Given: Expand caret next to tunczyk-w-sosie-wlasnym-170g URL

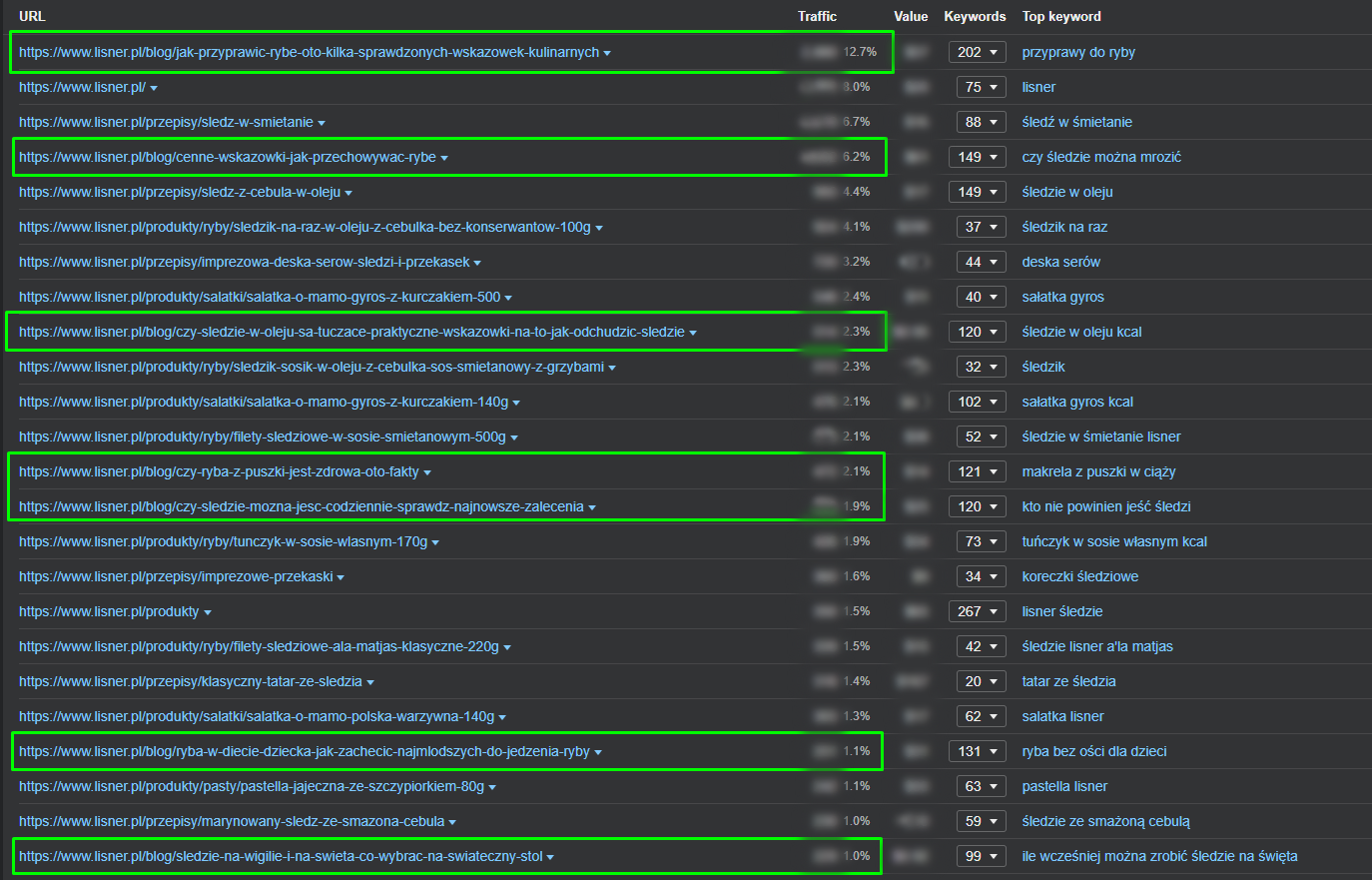Looking at the screenshot, I should (x=435, y=542).
